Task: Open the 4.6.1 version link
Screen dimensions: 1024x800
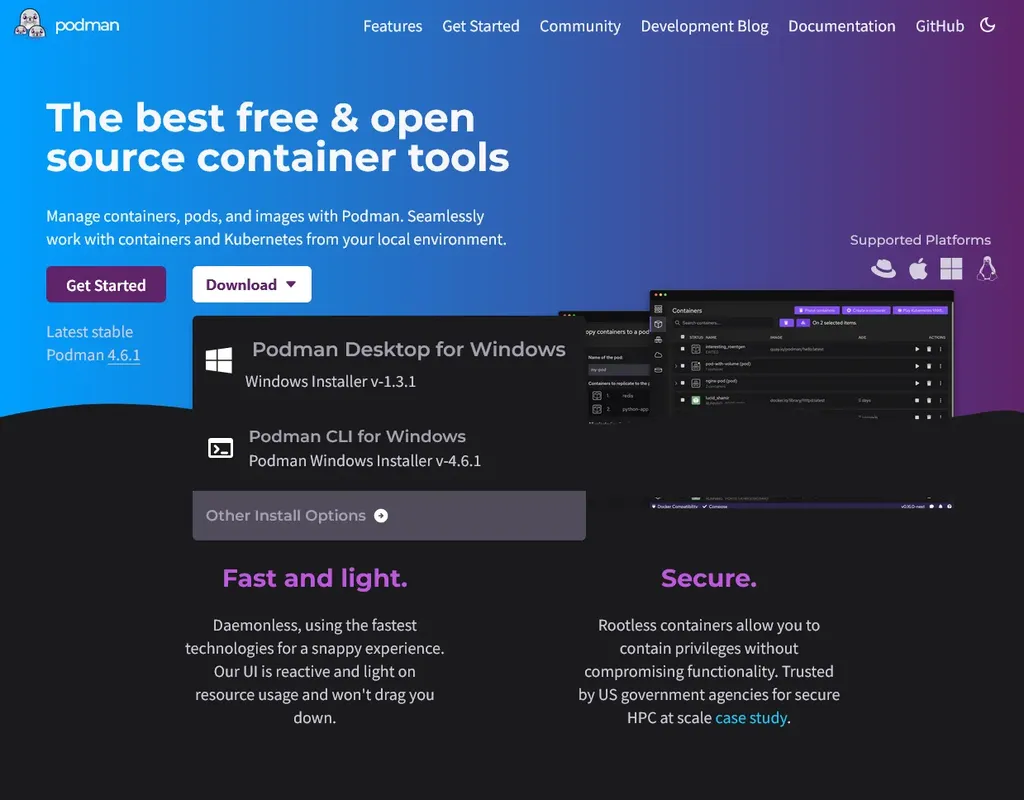Action: click(x=123, y=355)
